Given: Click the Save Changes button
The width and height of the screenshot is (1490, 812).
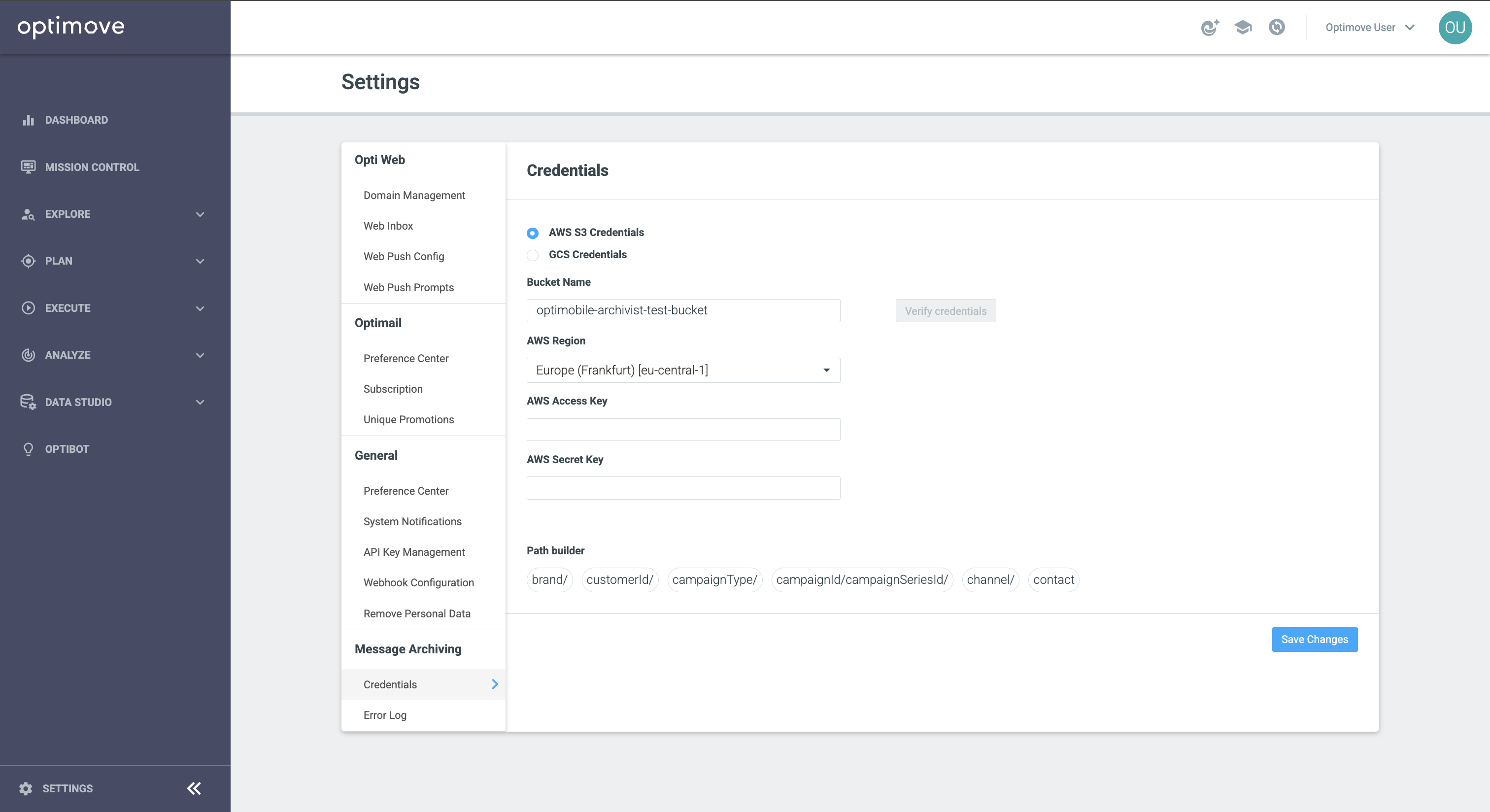Looking at the screenshot, I should (1314, 639).
